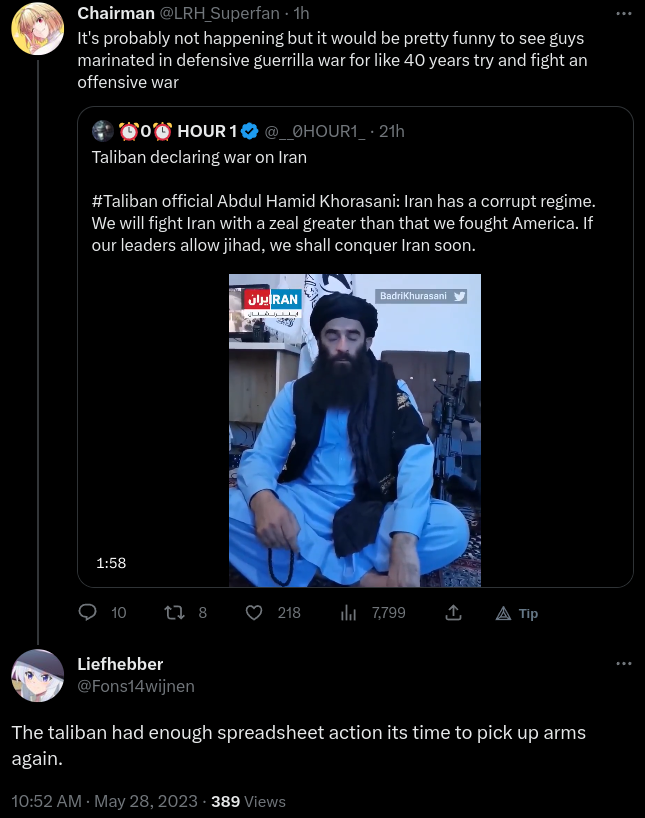Open Liefhebber's profile avatar
This screenshot has width=645, height=818.
38,675
